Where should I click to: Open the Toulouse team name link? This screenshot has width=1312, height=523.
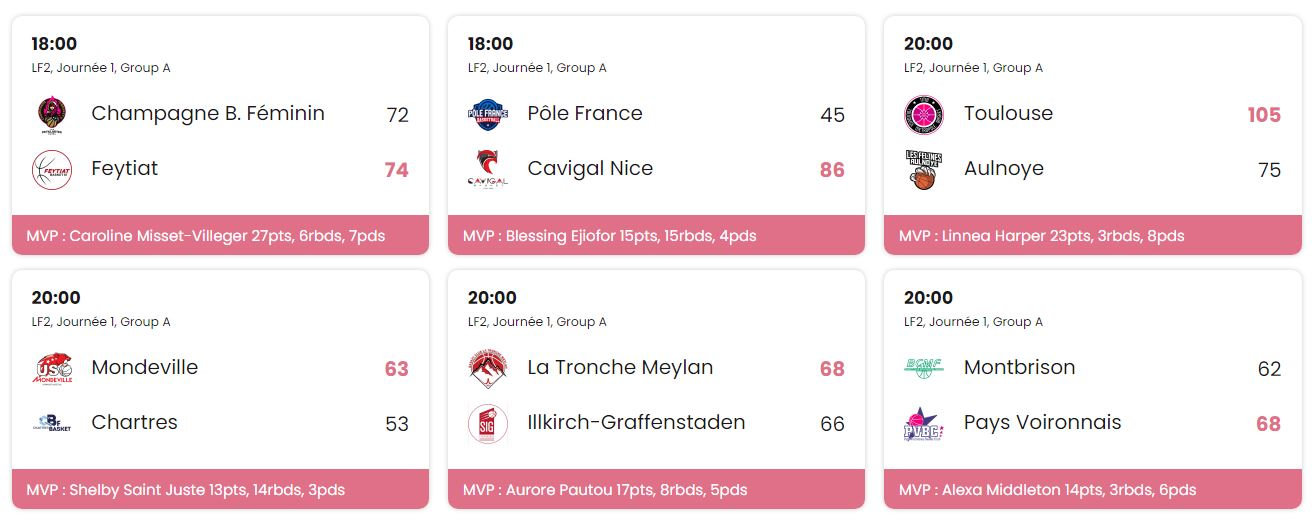pos(1008,113)
